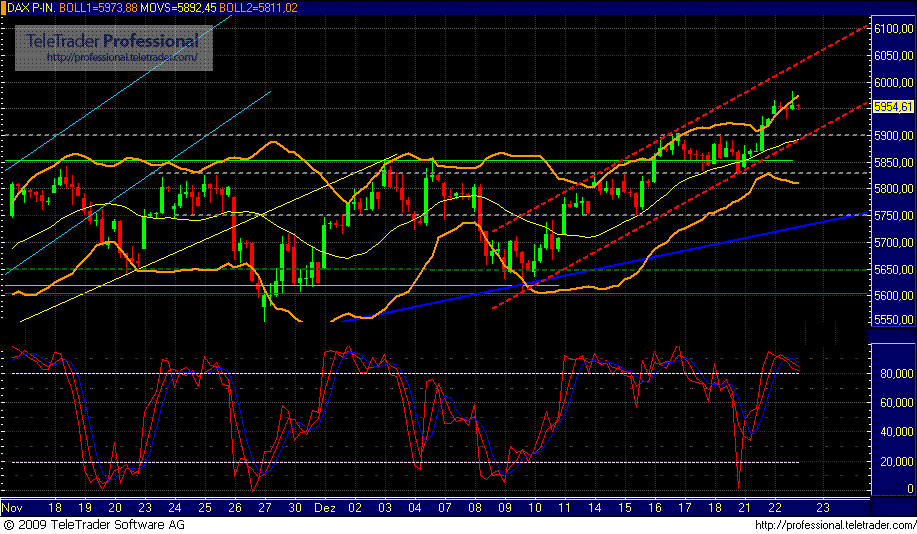Select the 5750,00 price axis label
The height and width of the screenshot is (534, 917).
pos(894,216)
